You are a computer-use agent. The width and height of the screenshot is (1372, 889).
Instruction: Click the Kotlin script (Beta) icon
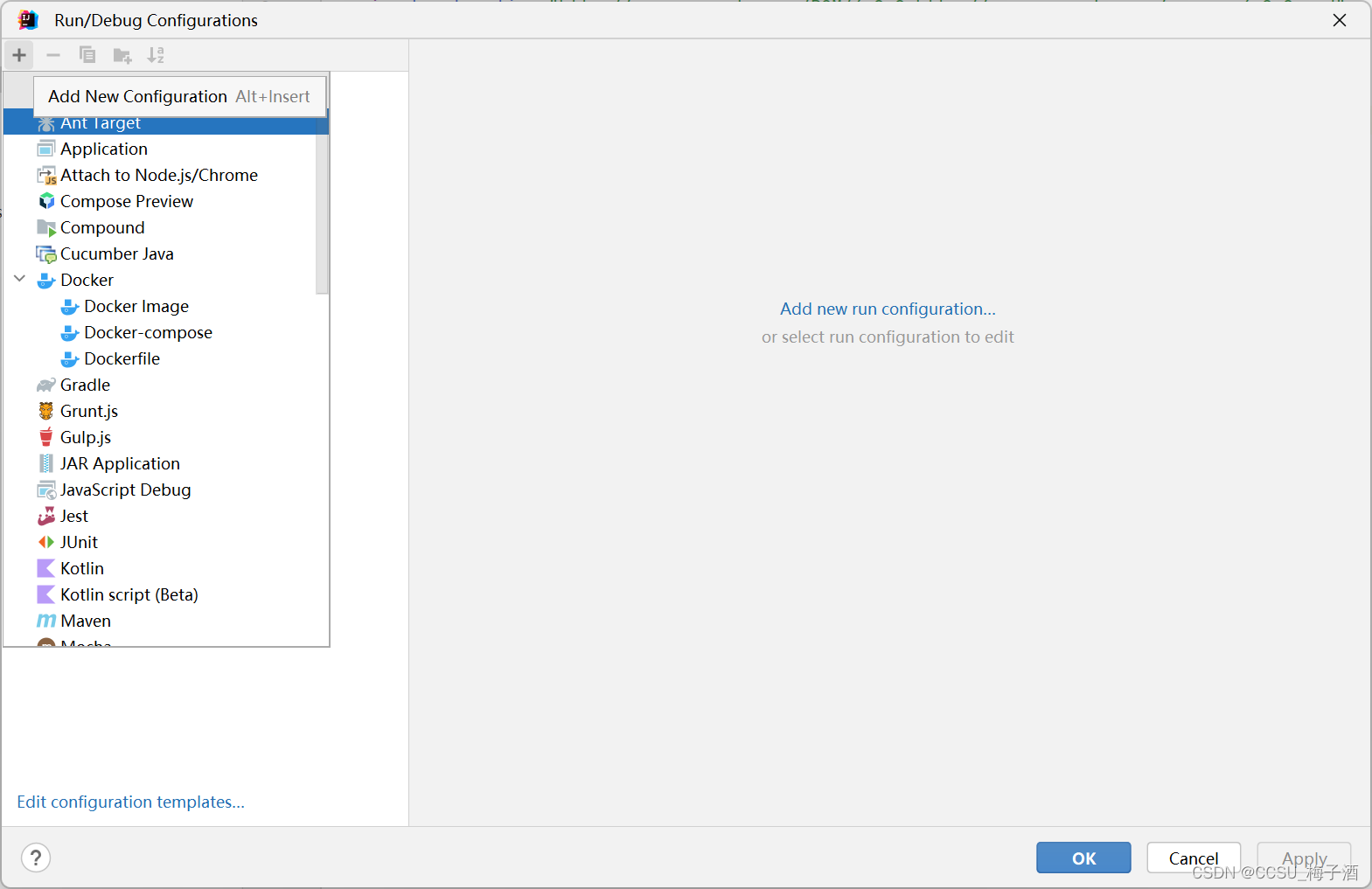coord(46,594)
